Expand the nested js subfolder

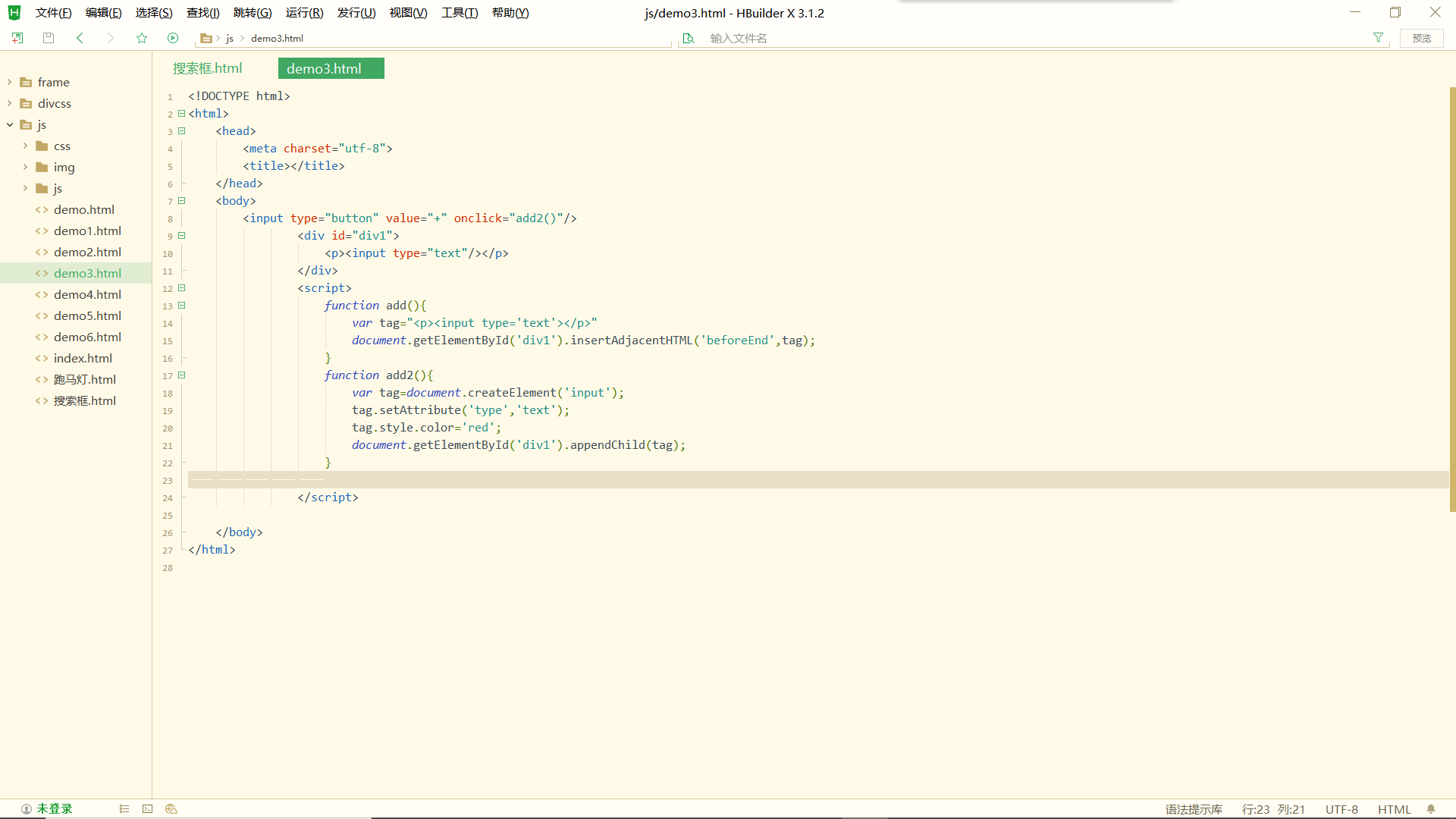[25, 188]
